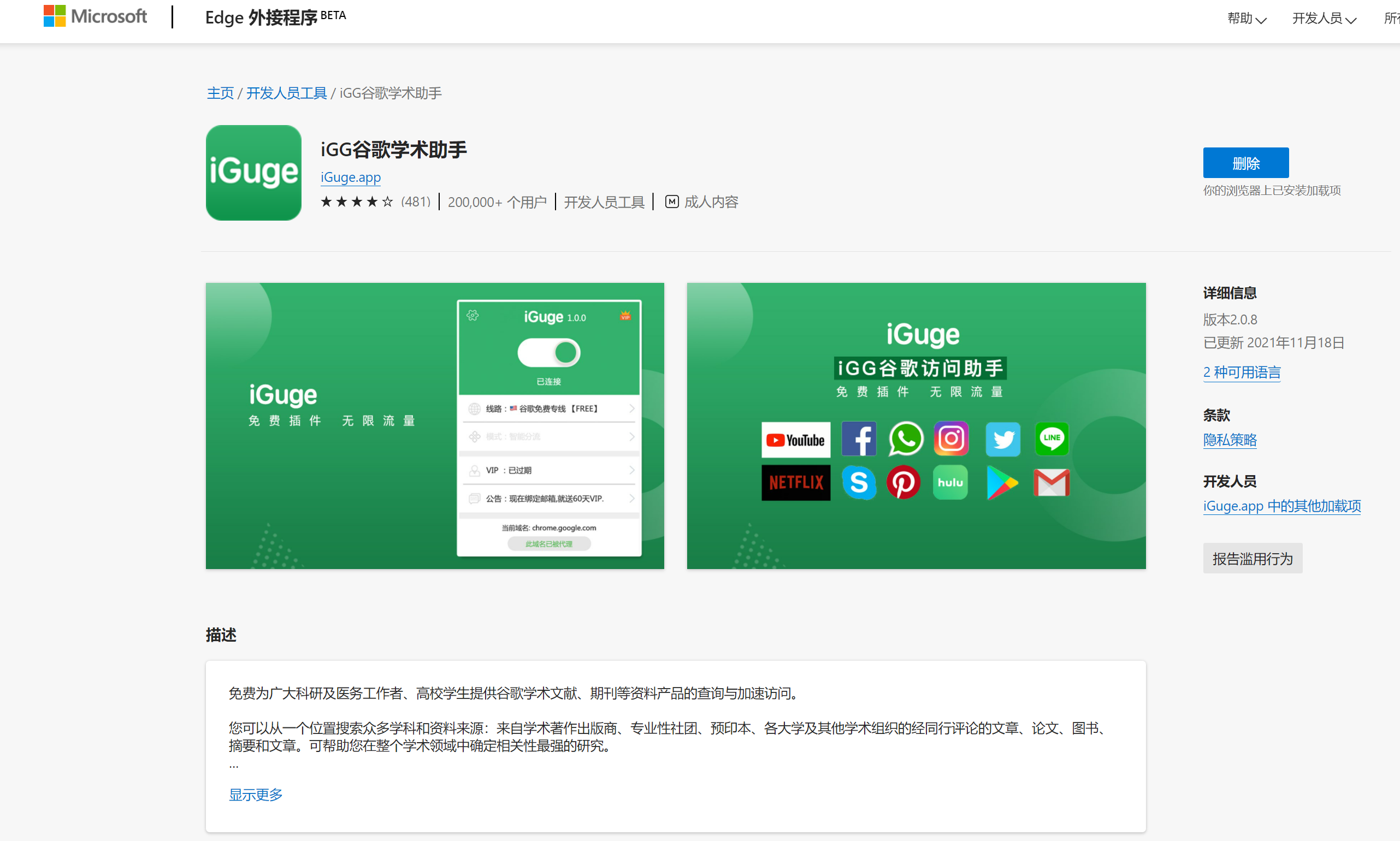The height and width of the screenshot is (841, 1400).
Task: Click the YouTube icon in second screenshot
Action: coord(795,439)
